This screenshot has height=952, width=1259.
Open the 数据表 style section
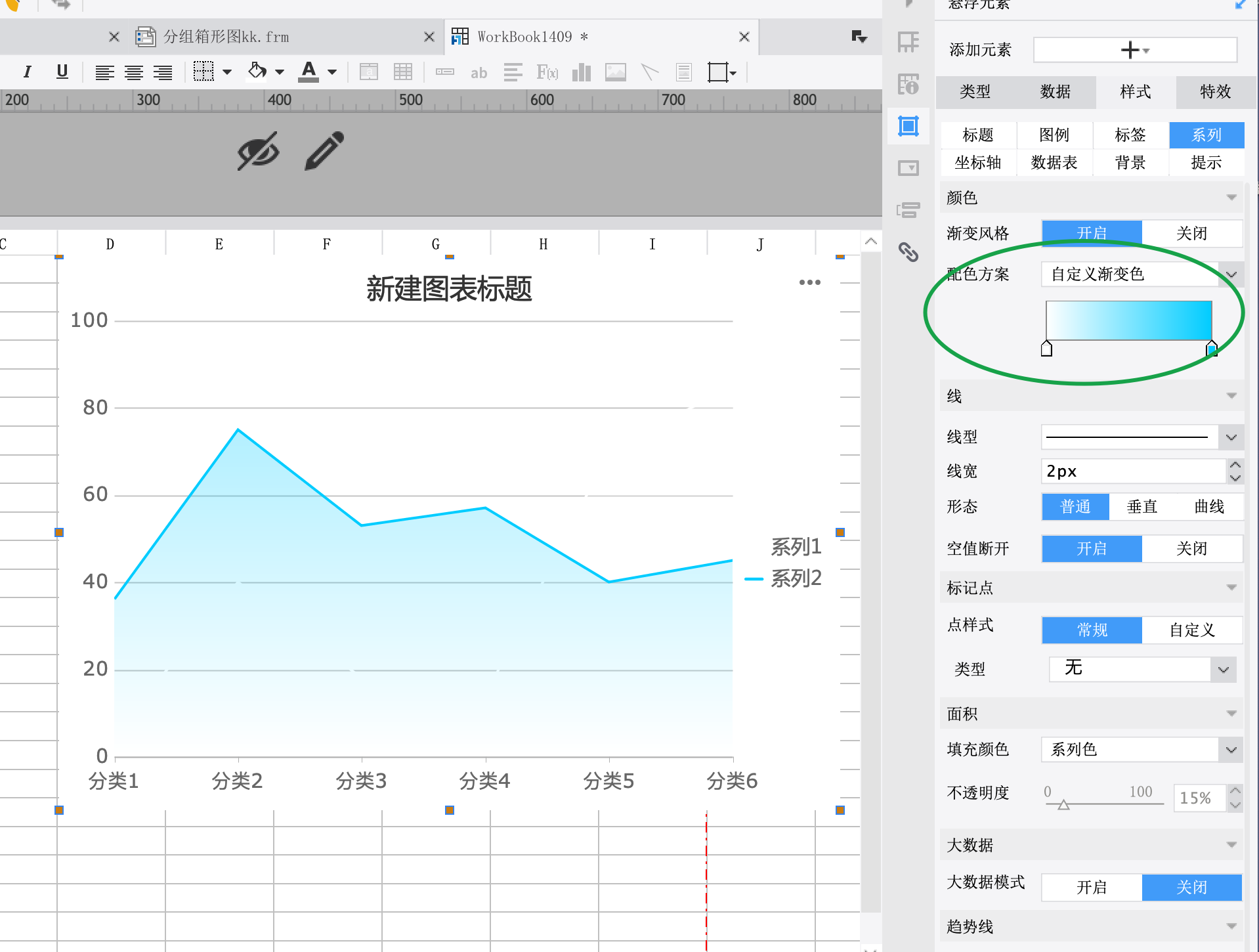point(1054,163)
